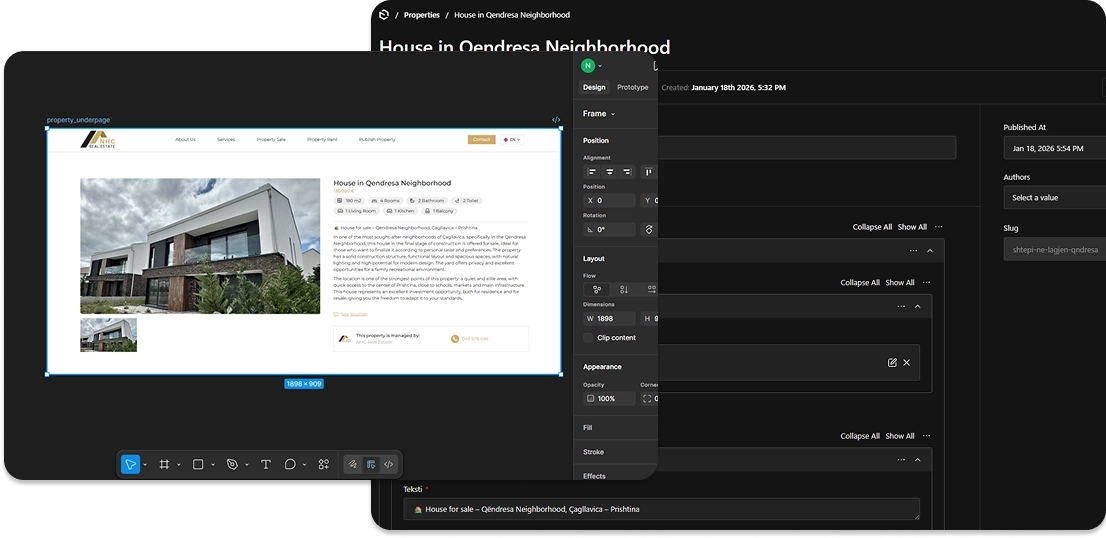Pick the Rectangle shape tool

coord(198,464)
